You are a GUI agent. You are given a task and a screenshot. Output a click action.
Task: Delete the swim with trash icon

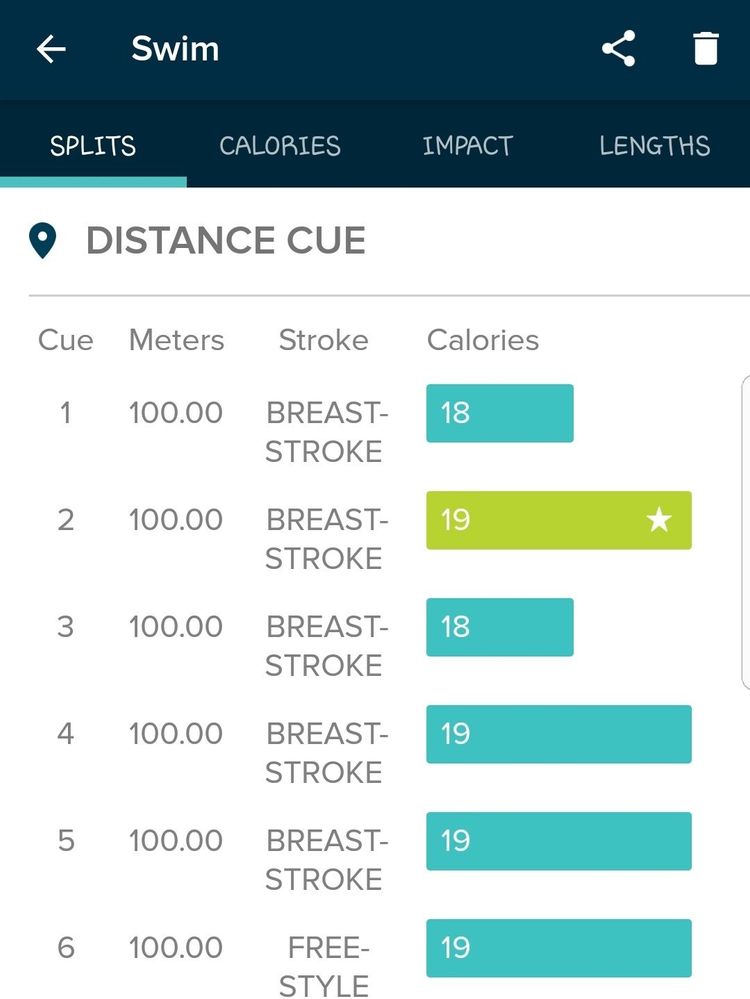(x=706, y=49)
